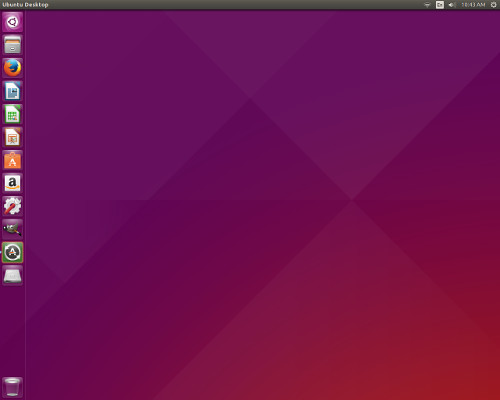Image resolution: width=500 pixels, height=400 pixels.
Task: Open the mounted drive icon
Action: coord(13,275)
